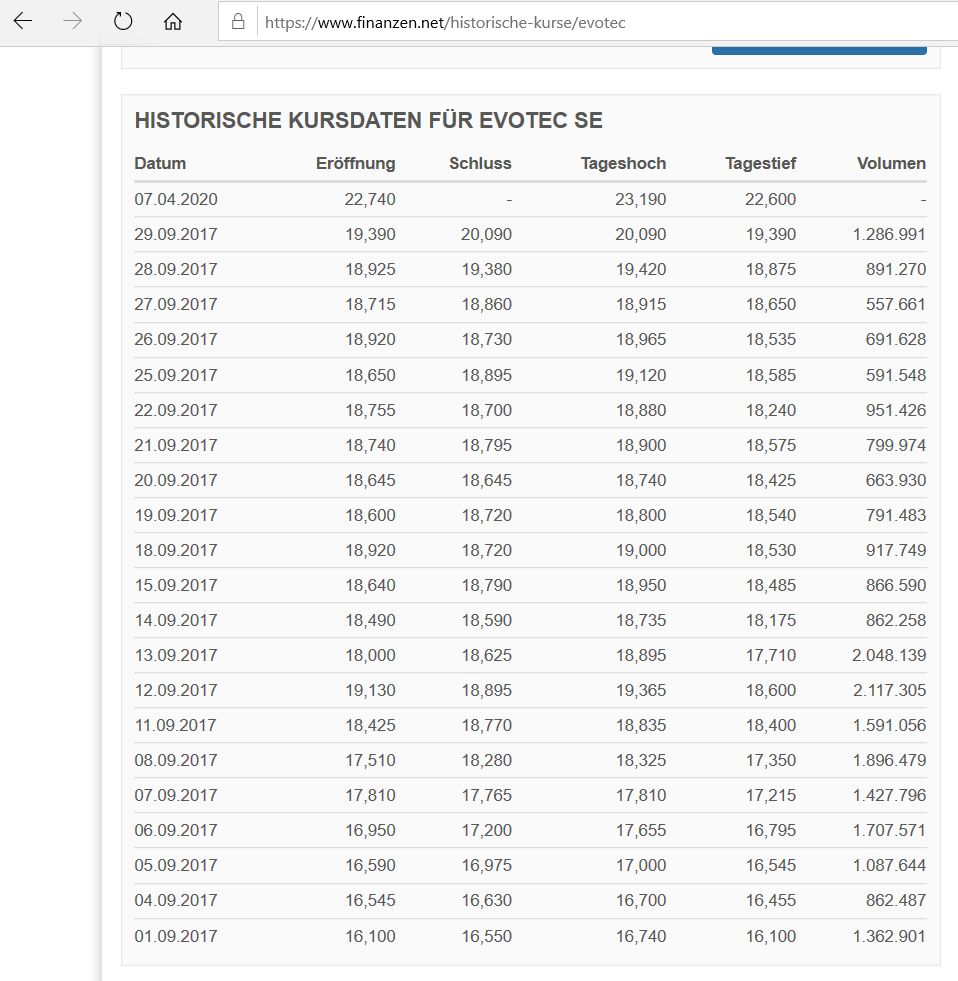This screenshot has width=958, height=981.
Task: Click the heading Historische Kursdaten für Evotec SE
Action: click(369, 120)
